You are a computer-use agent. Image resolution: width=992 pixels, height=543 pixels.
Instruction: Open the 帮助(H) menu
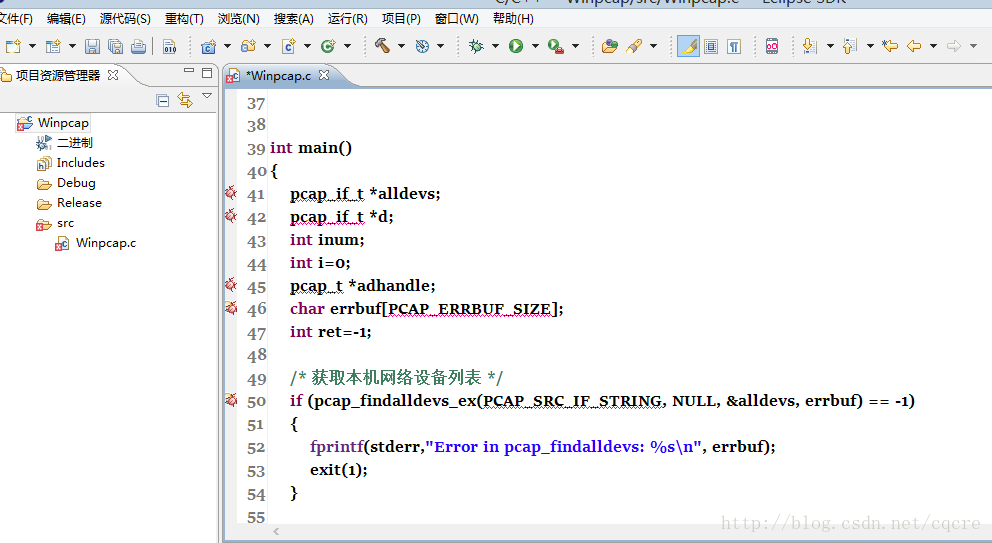pyautogui.click(x=513, y=18)
